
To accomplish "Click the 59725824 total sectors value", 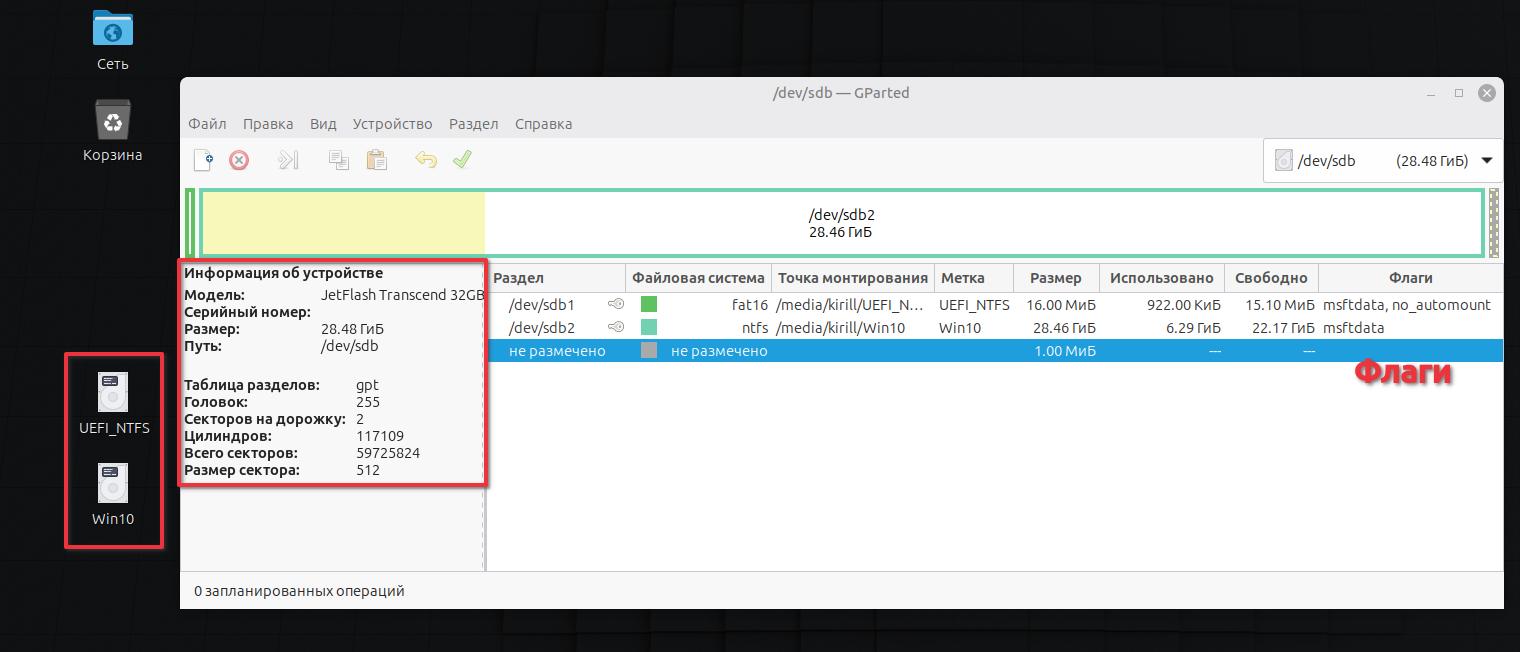I will point(388,453).
